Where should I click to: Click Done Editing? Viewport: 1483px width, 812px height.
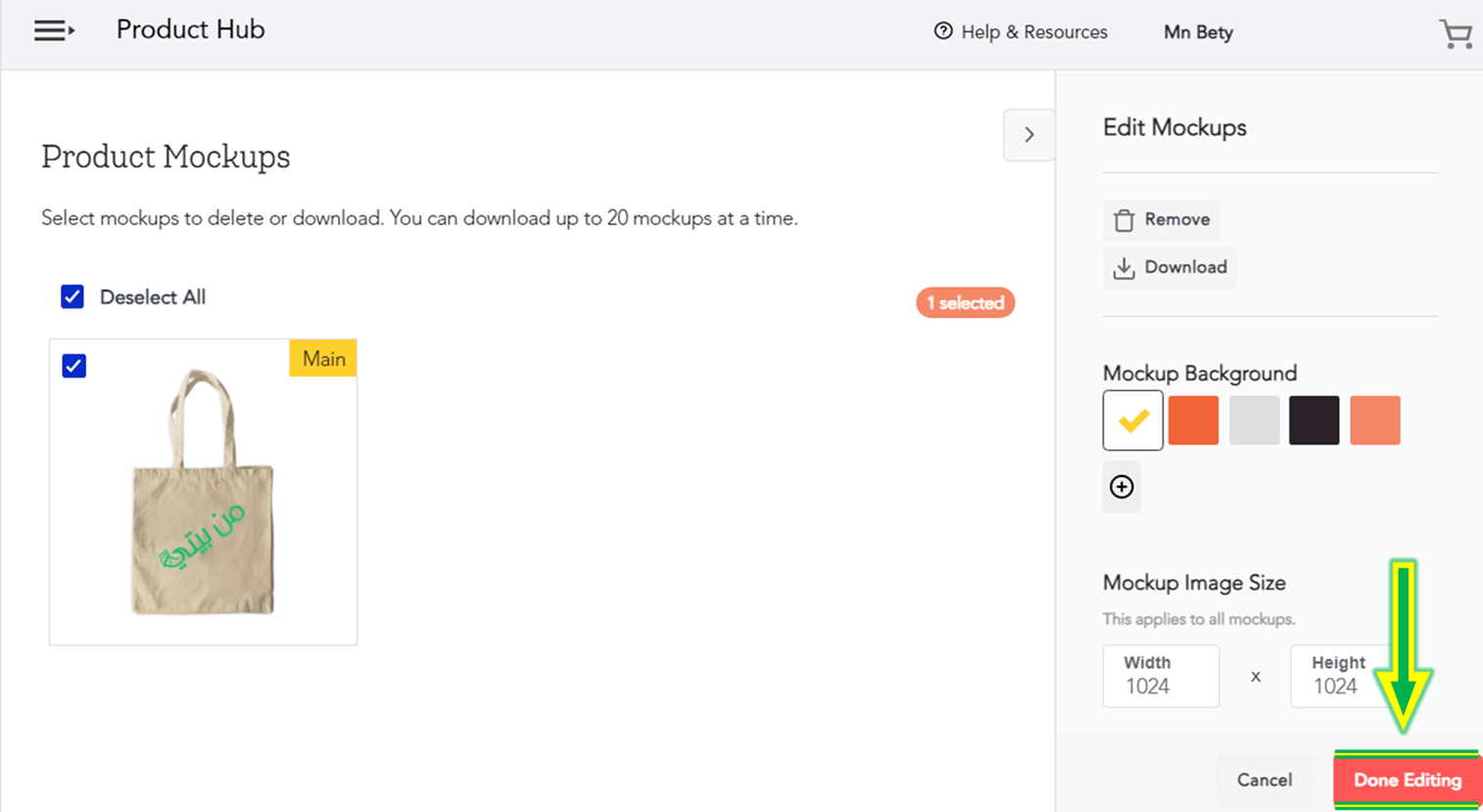(1407, 781)
